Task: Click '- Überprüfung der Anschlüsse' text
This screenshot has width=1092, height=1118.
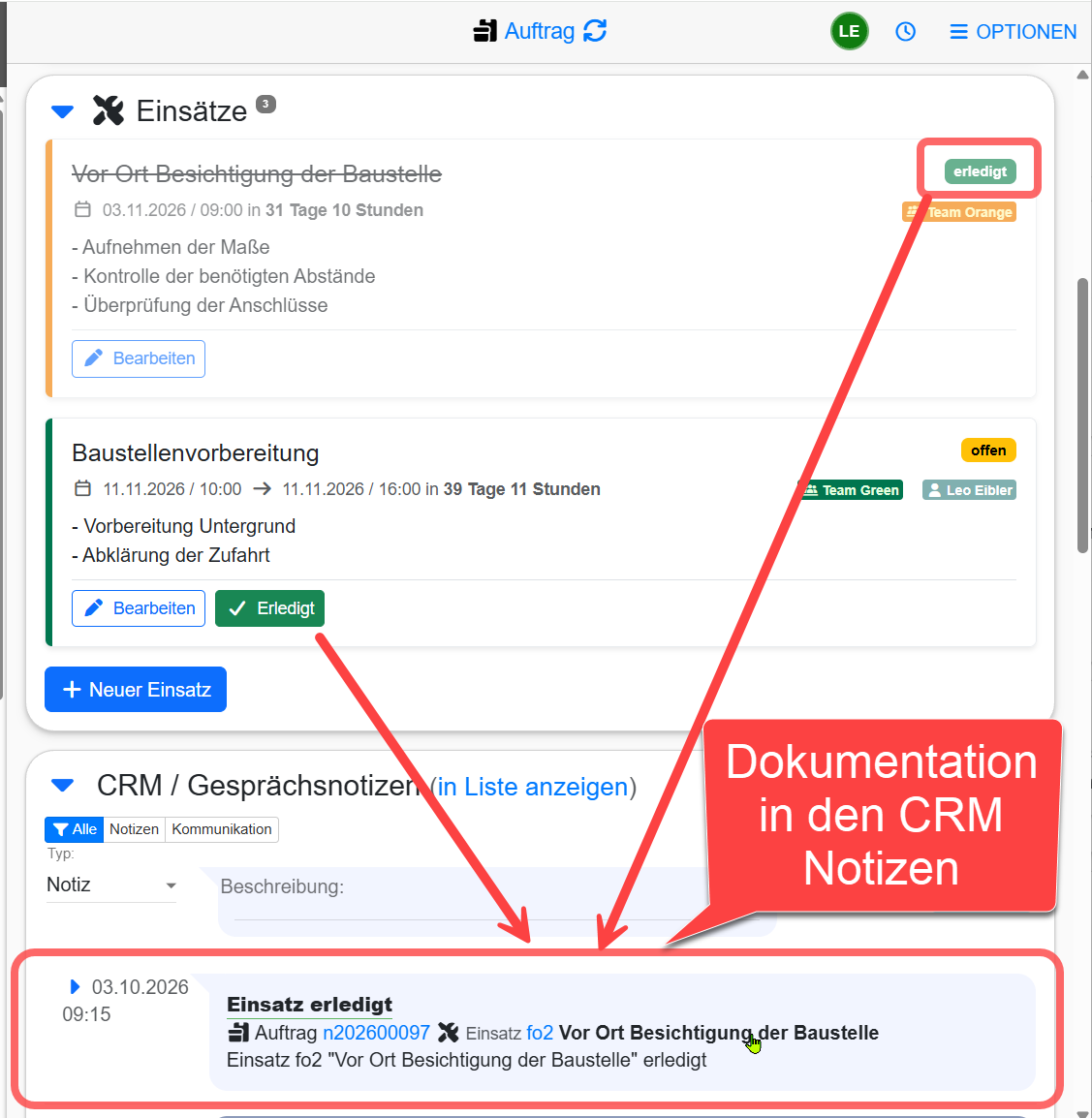Action: [200, 305]
